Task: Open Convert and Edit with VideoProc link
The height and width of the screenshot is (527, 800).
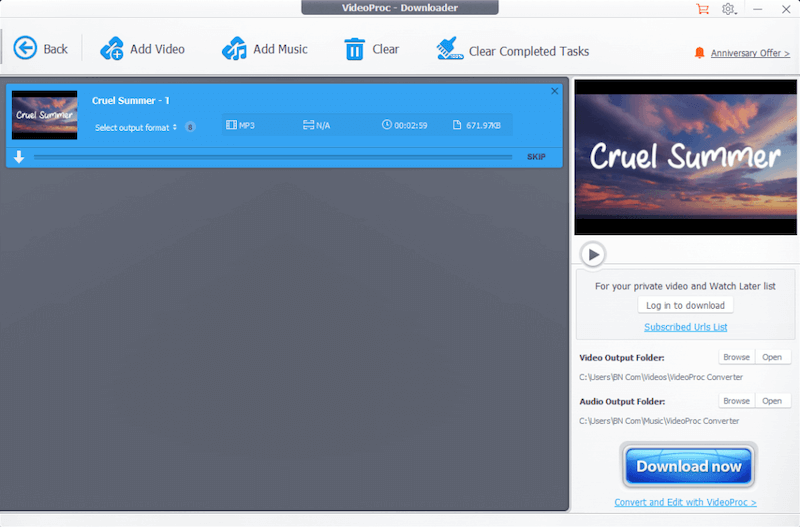Action: point(685,503)
